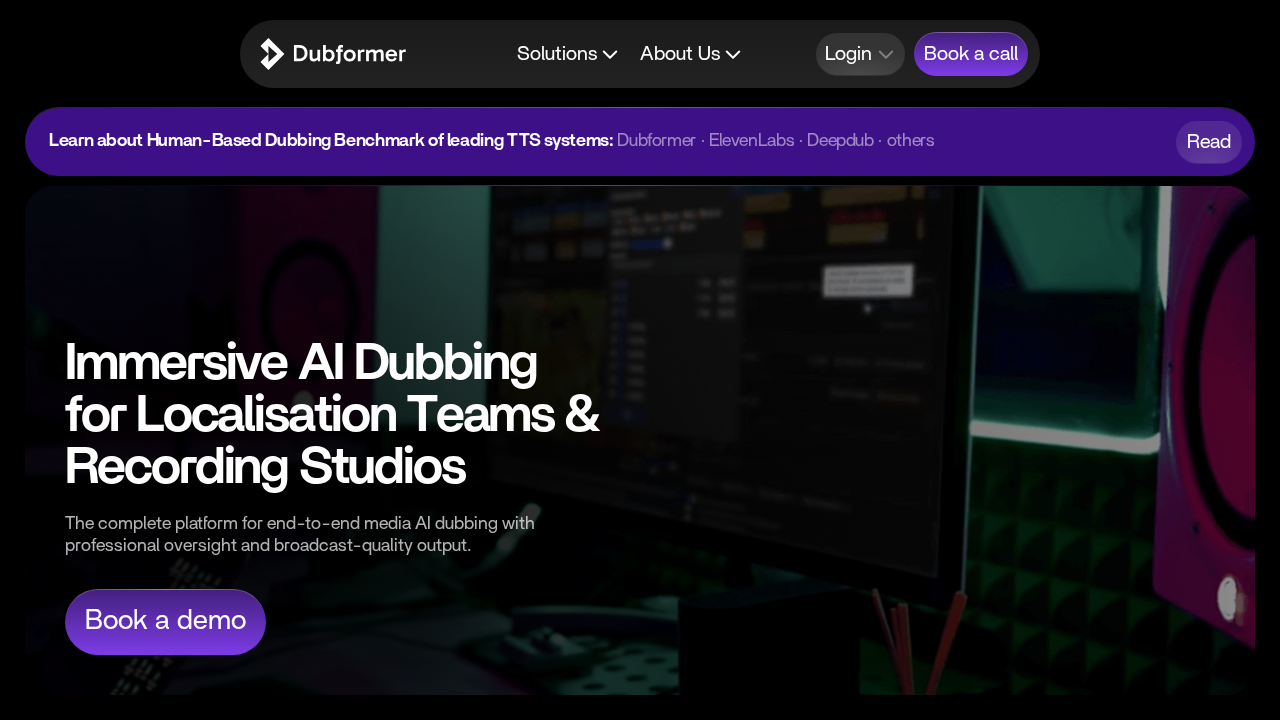Click the purple announcement banner text

pos(330,140)
